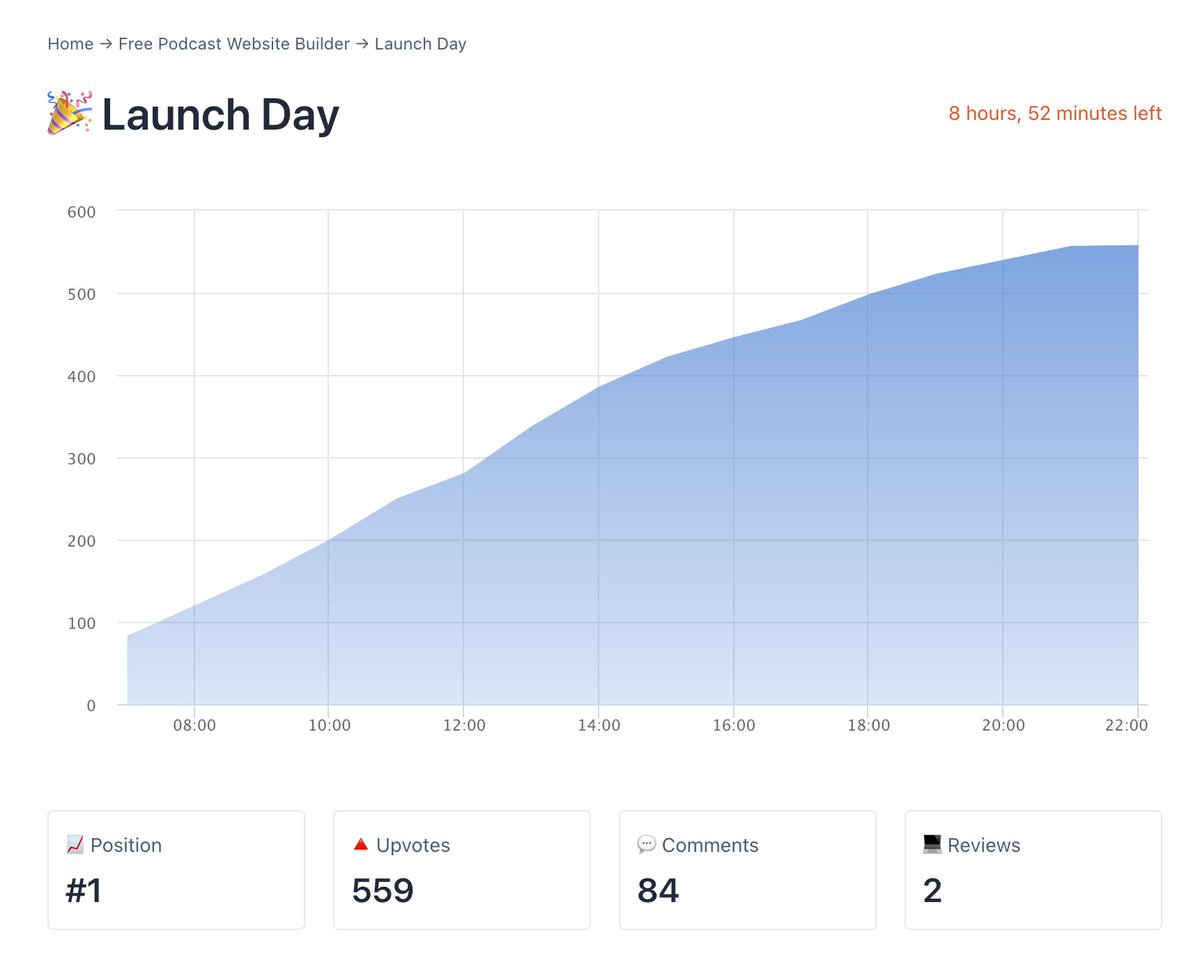Select the Comments 84 stat card
This screenshot has width=1200, height=969.
point(747,870)
